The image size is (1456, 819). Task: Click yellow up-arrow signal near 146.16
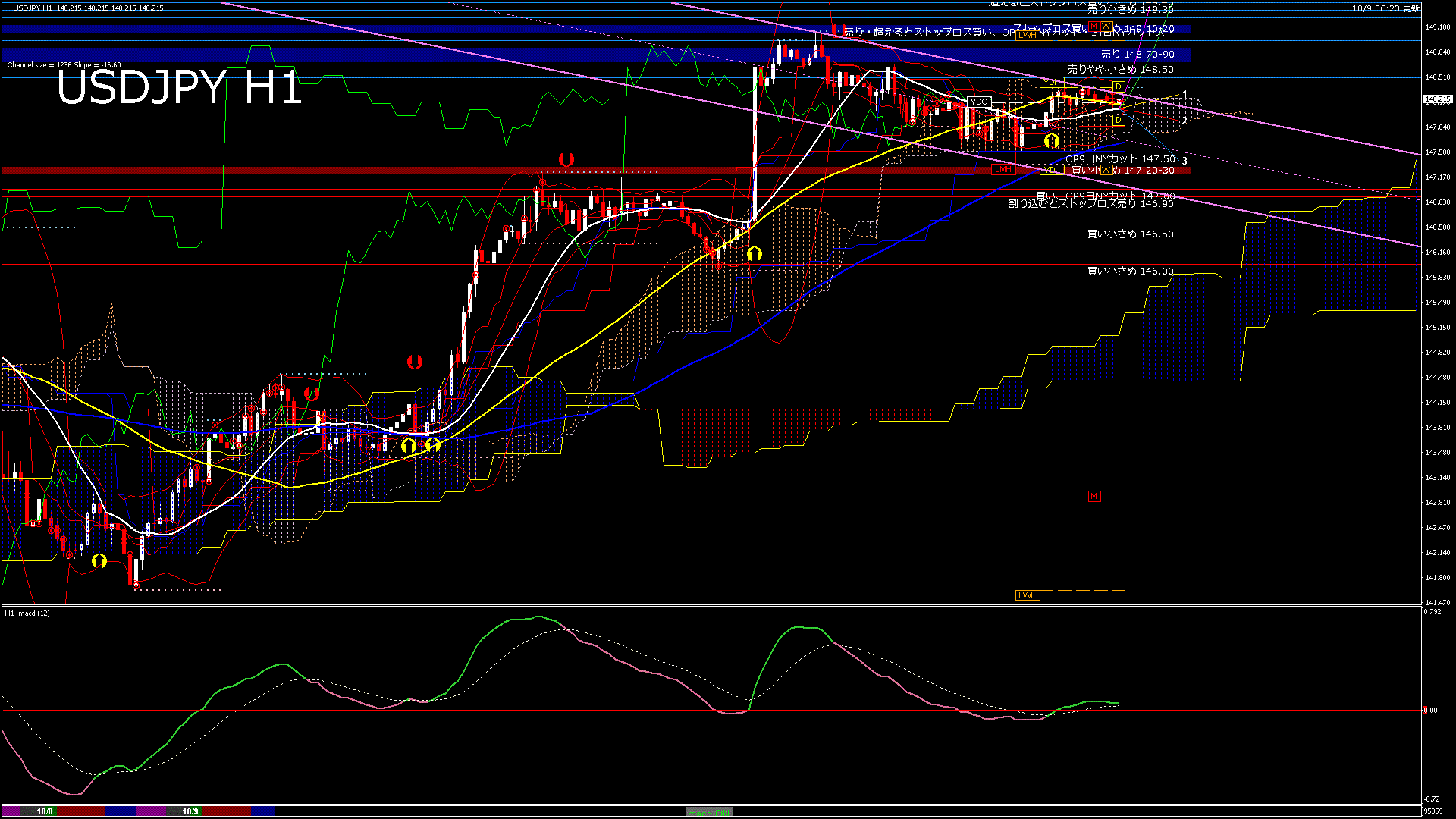point(754,254)
